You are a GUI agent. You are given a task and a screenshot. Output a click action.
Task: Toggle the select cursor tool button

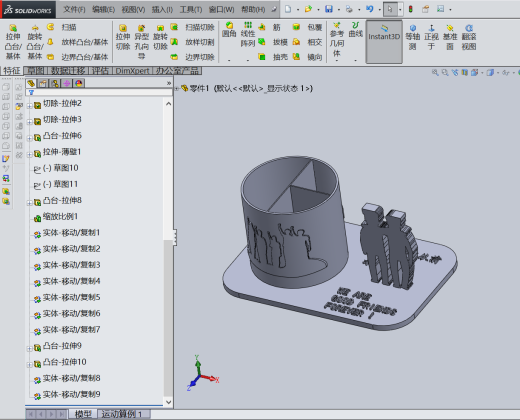pyautogui.click(x=390, y=9)
